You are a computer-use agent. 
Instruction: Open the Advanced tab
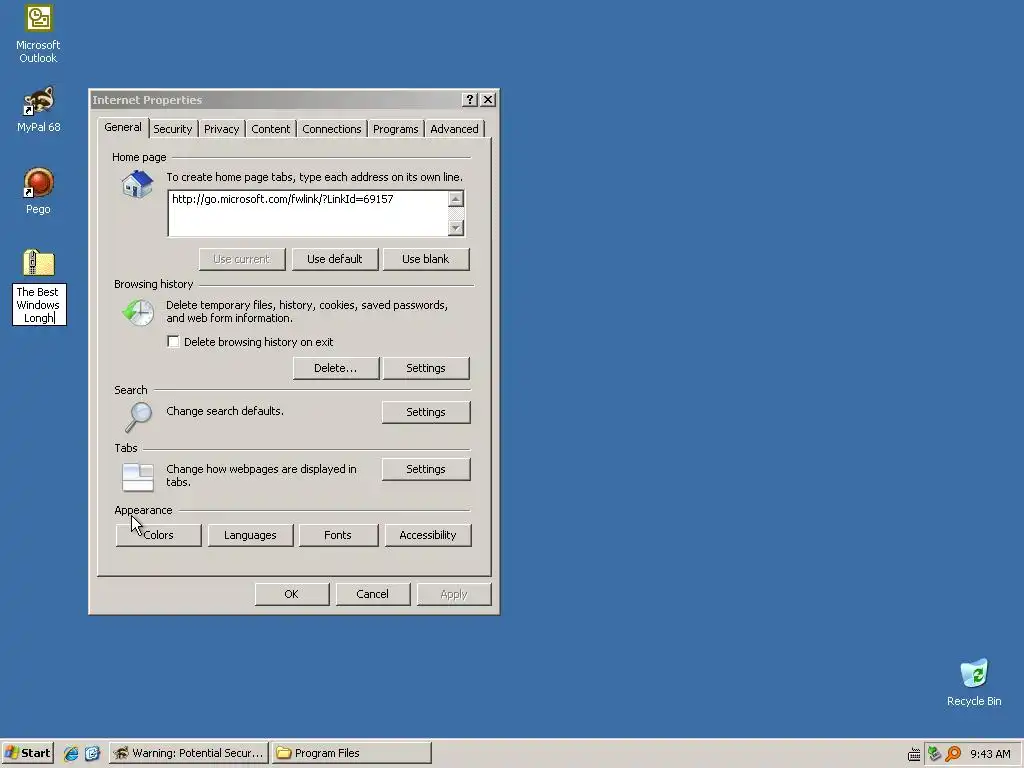click(x=454, y=129)
